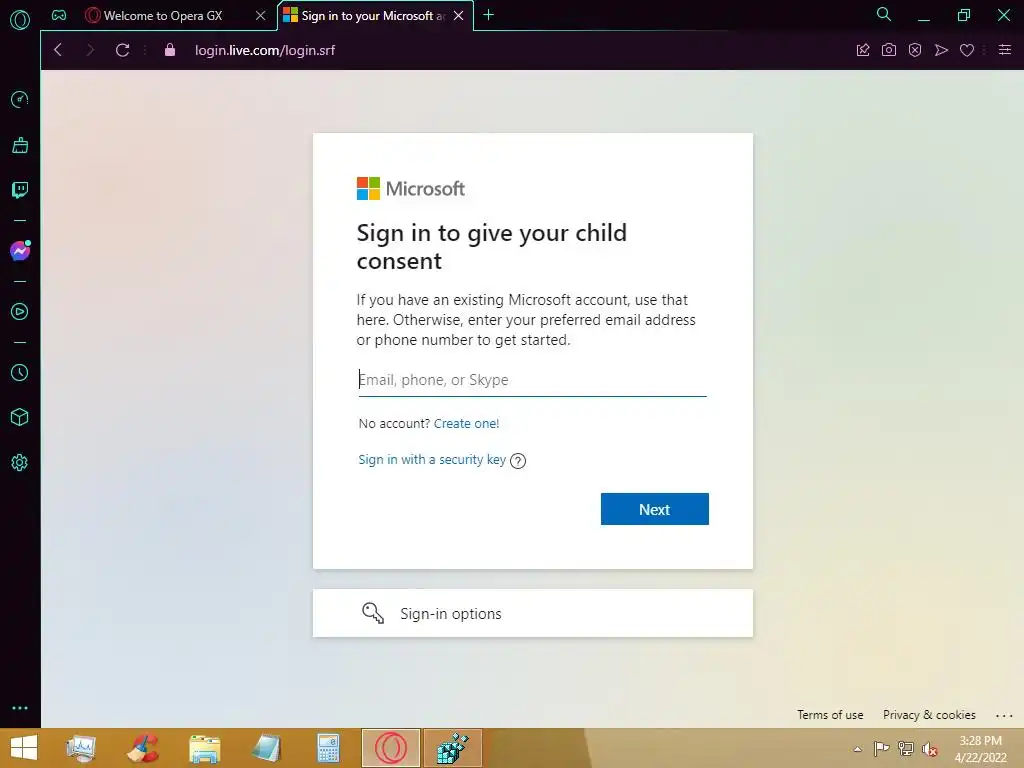
Task: Open Player icon in sidebar
Action: point(20,312)
